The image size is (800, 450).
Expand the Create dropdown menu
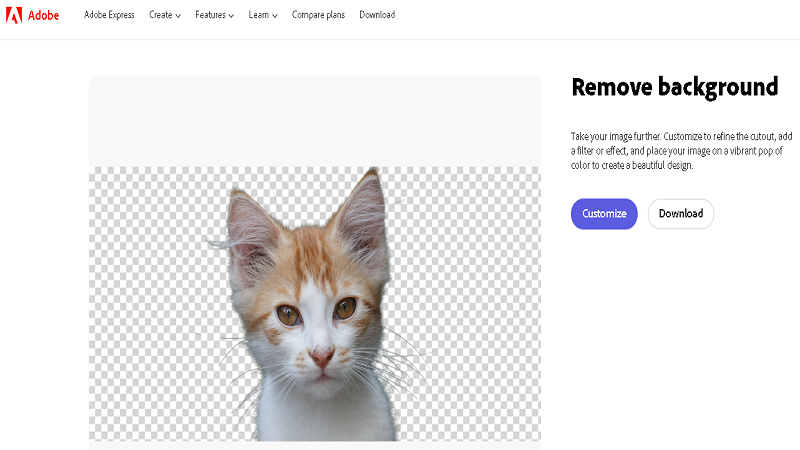pos(165,15)
